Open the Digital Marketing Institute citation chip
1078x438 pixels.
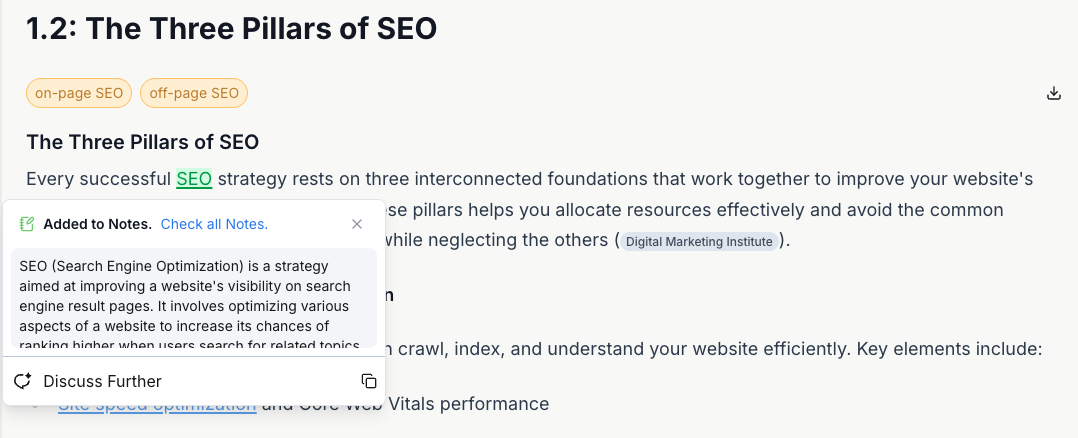point(699,241)
